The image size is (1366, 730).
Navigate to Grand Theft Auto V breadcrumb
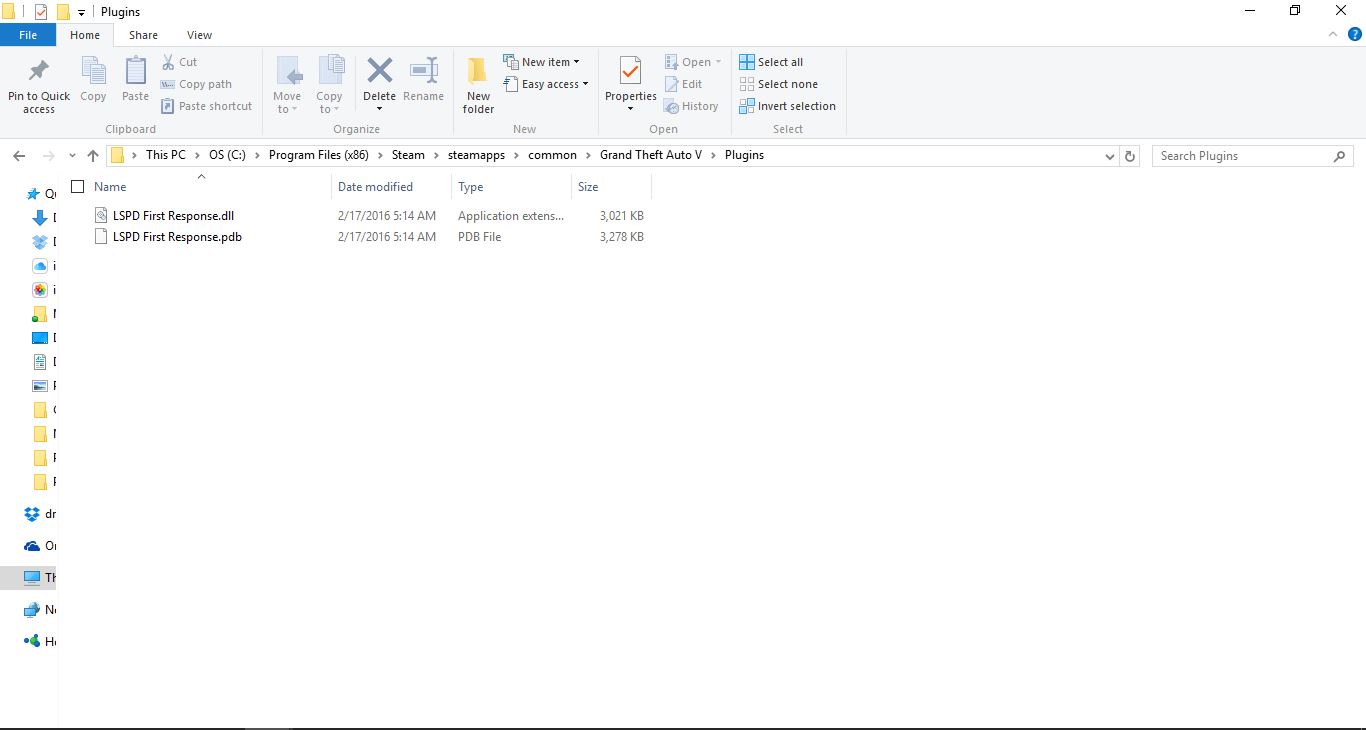coord(651,155)
